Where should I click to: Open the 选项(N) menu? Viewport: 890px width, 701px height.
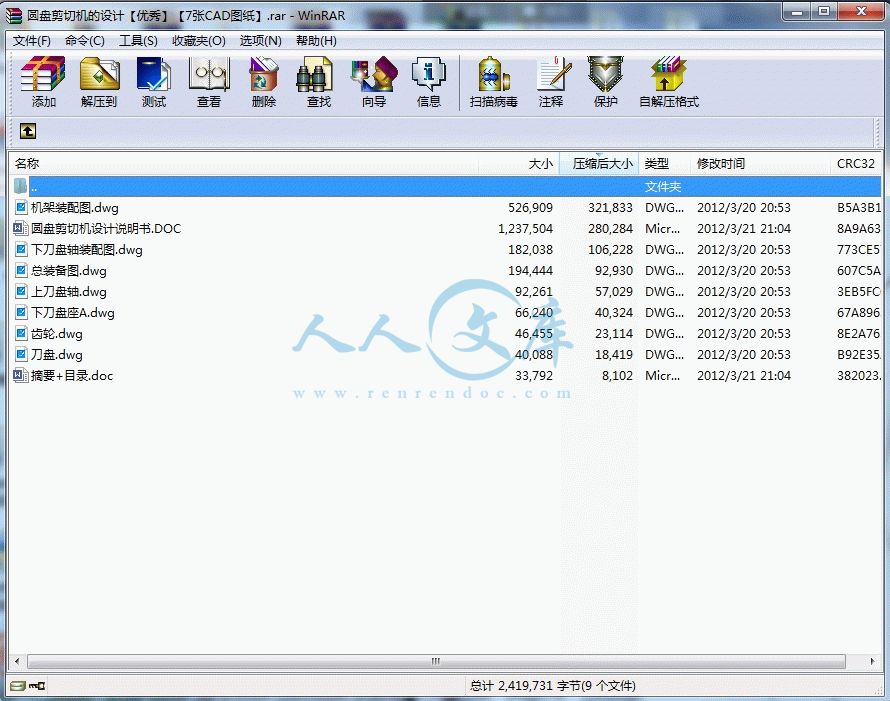(x=261, y=41)
